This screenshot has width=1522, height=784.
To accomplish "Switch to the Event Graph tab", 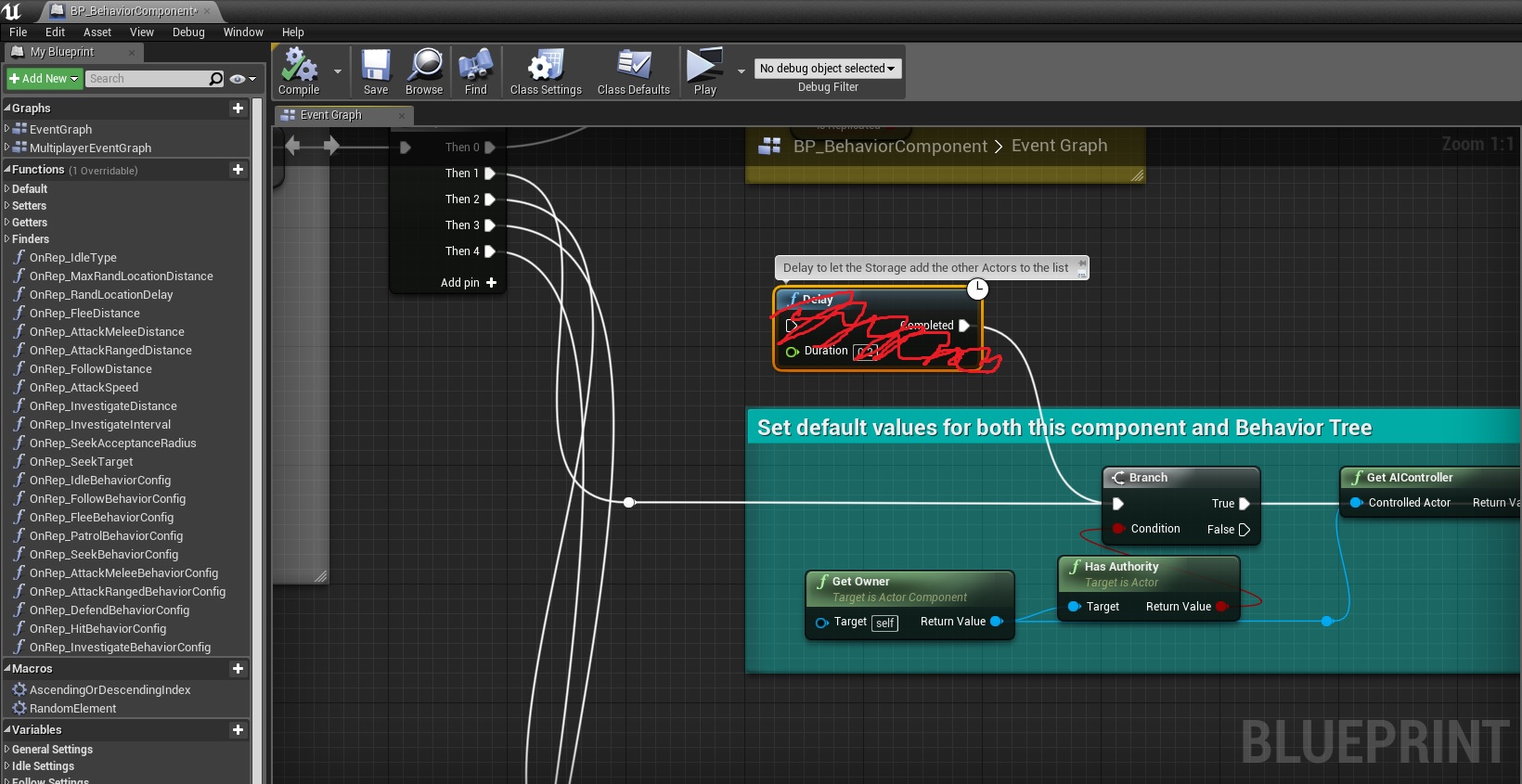I will coord(331,115).
